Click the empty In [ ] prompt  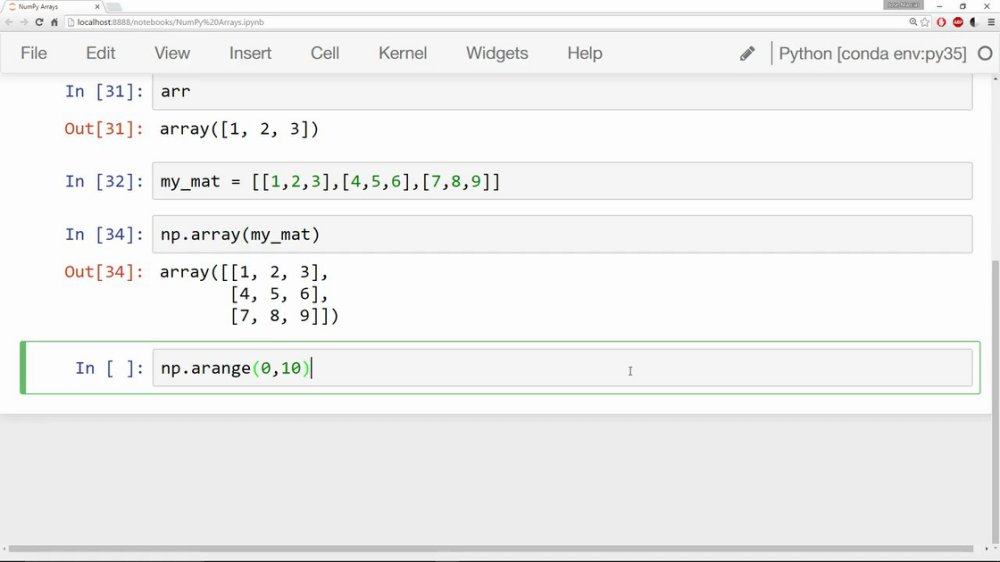(109, 368)
